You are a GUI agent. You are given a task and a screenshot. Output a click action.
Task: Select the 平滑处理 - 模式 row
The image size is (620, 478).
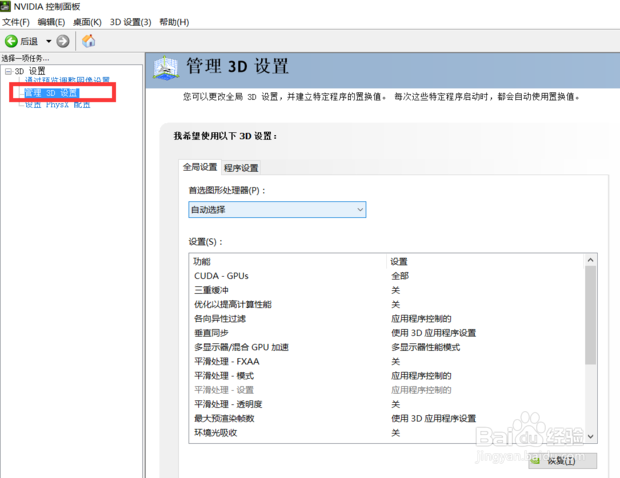tap(386, 376)
